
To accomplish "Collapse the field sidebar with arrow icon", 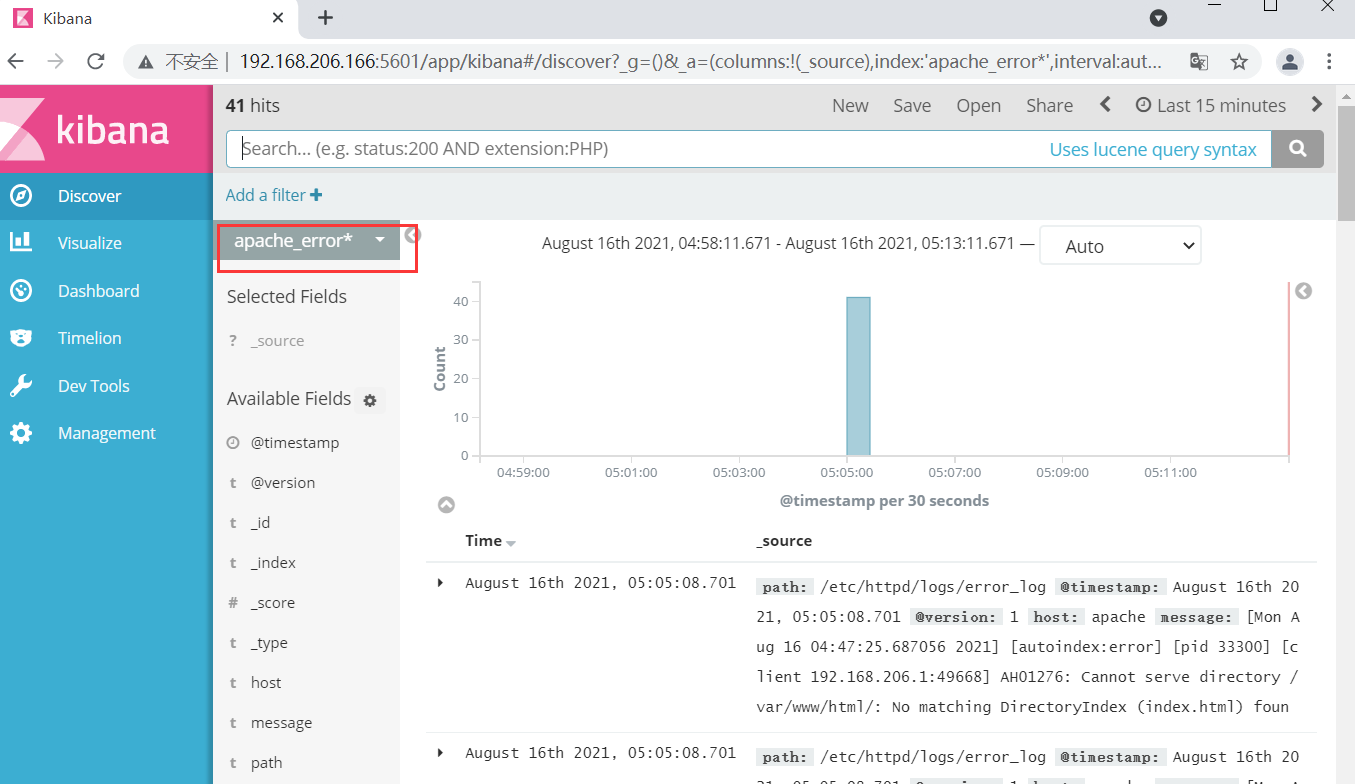I will coord(412,236).
